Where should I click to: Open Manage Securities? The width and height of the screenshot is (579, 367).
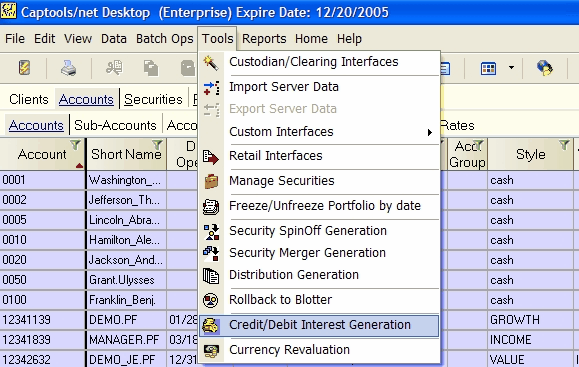click(x=319, y=181)
